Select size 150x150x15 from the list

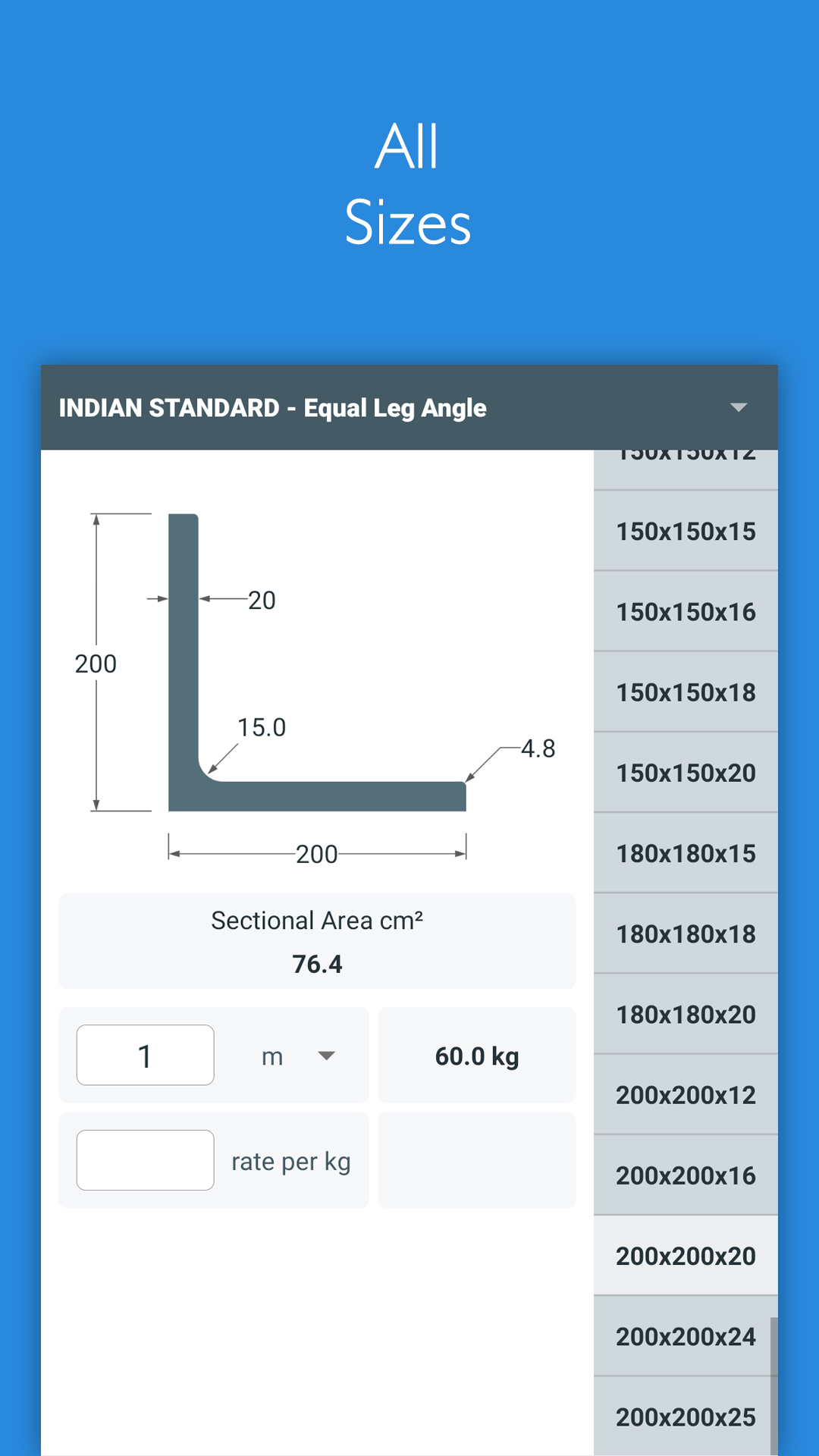685,532
